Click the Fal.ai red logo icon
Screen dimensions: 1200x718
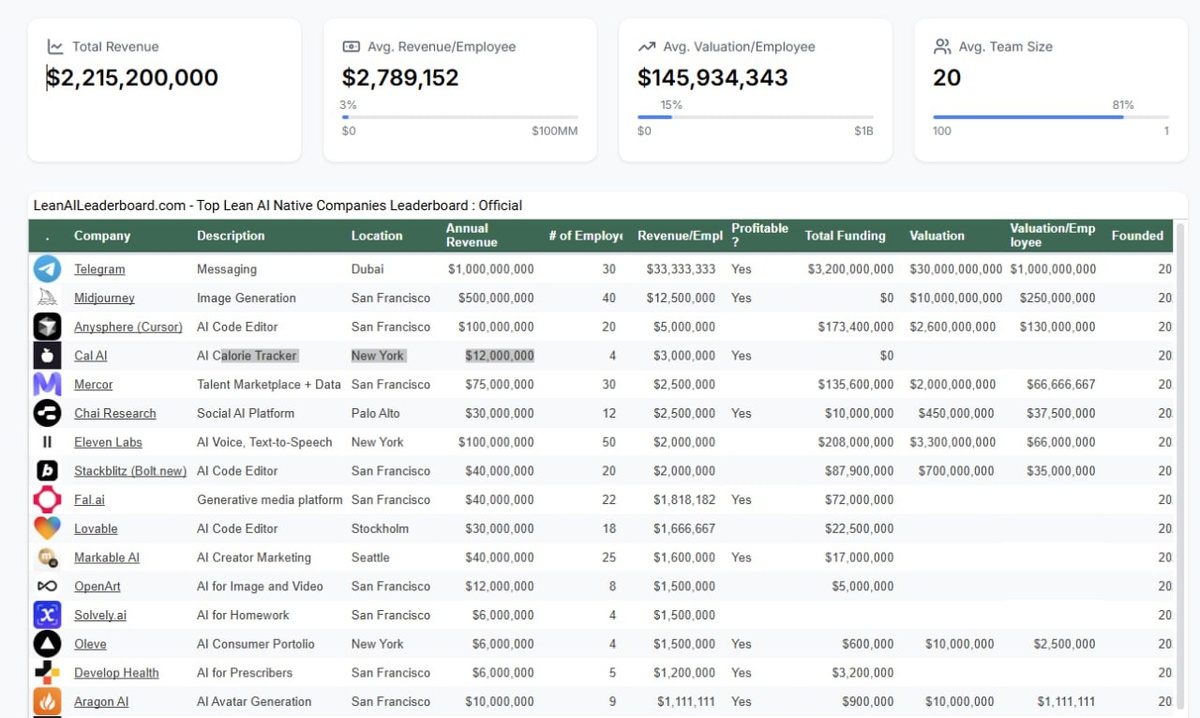[47, 500]
